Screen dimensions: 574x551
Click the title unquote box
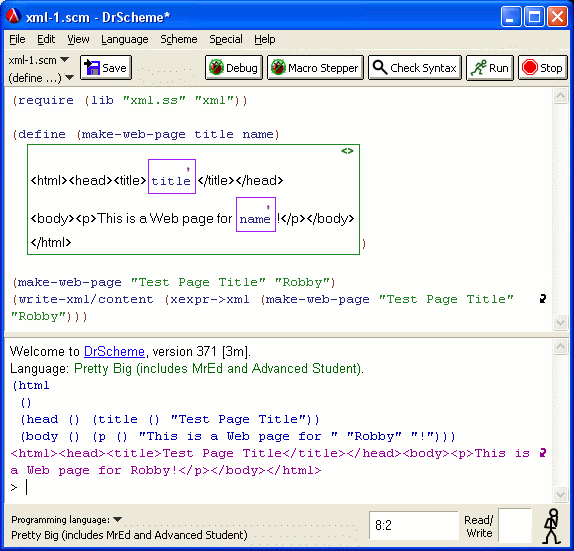click(172, 176)
